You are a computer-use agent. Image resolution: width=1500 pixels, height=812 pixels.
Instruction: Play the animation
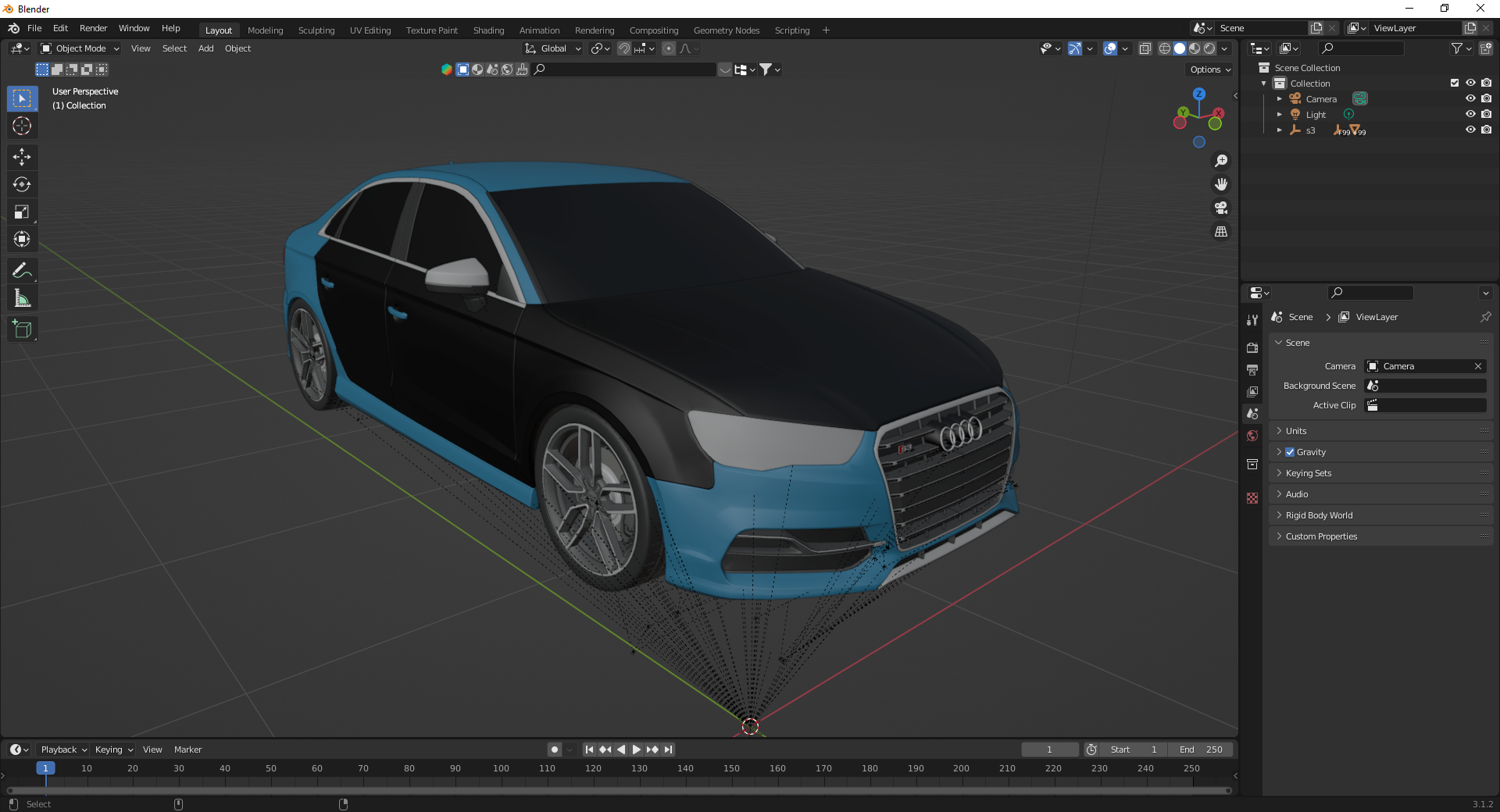(636, 750)
